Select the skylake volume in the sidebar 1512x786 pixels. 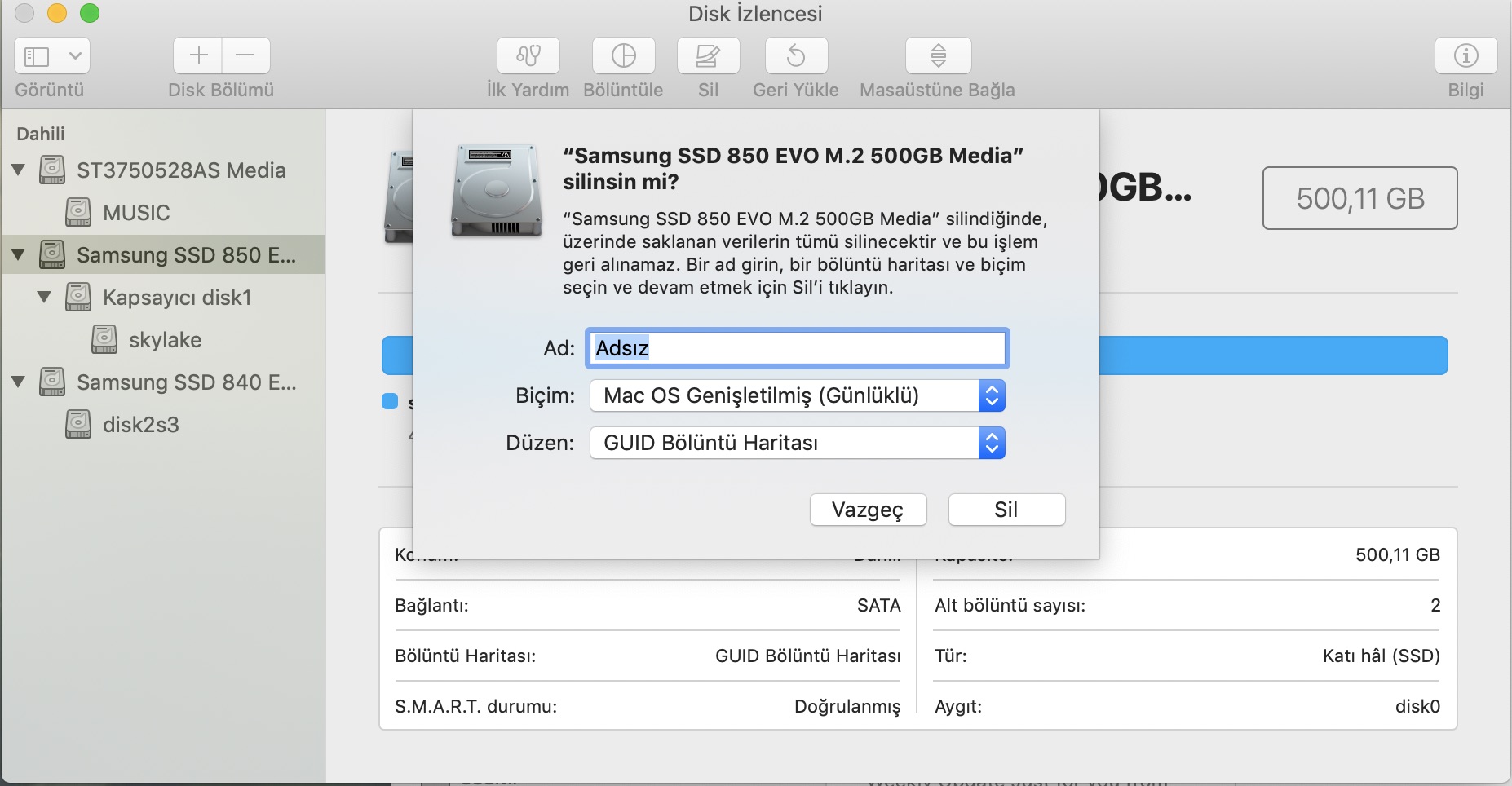(x=164, y=340)
